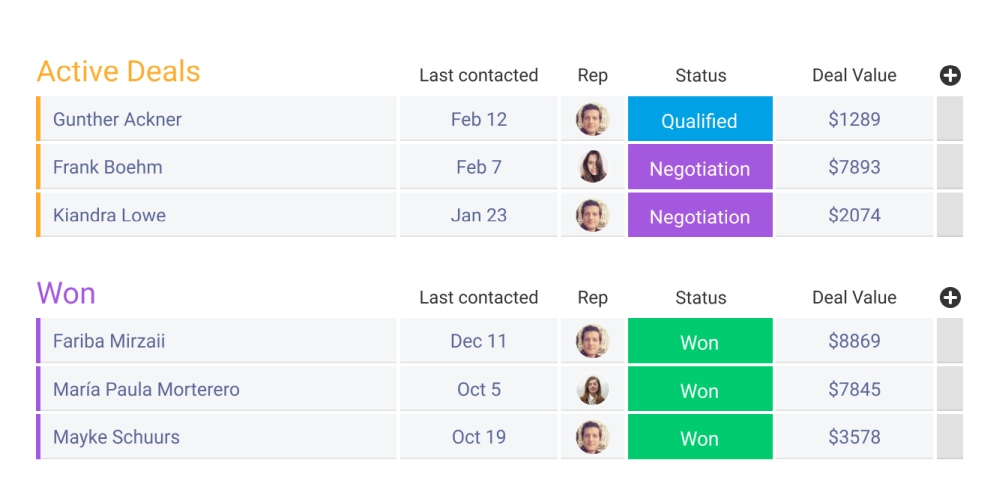Click rep avatar for Frank Boehm
This screenshot has height=500, width=1000.
[x=592, y=167]
